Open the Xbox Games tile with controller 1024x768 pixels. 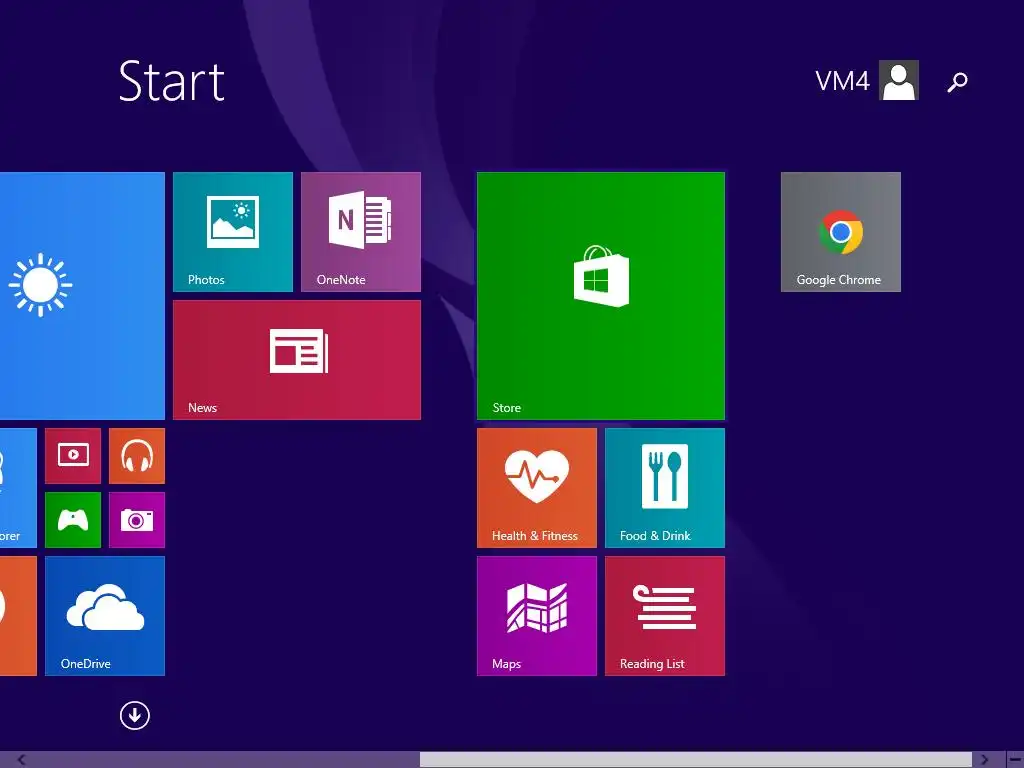(72, 520)
